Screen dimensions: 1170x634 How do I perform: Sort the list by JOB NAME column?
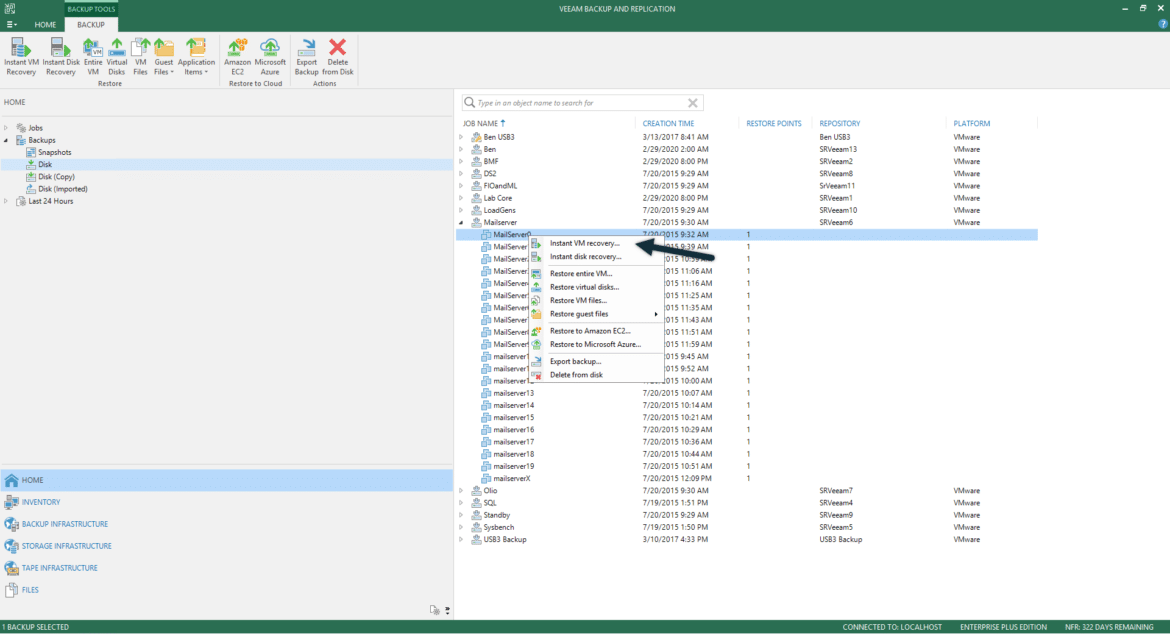484,124
